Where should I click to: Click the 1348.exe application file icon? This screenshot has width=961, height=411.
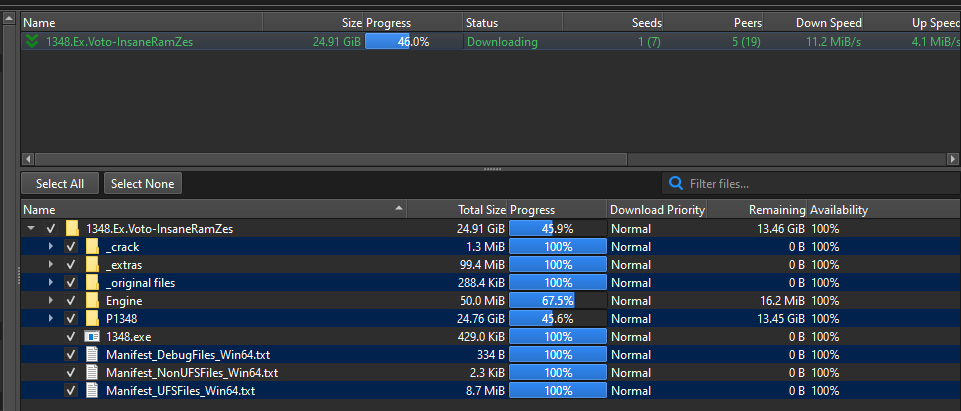click(92, 336)
